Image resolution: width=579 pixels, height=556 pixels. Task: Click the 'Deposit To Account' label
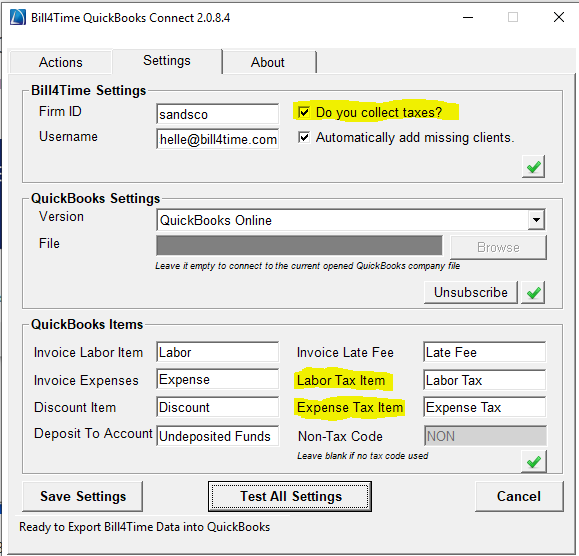(93, 433)
